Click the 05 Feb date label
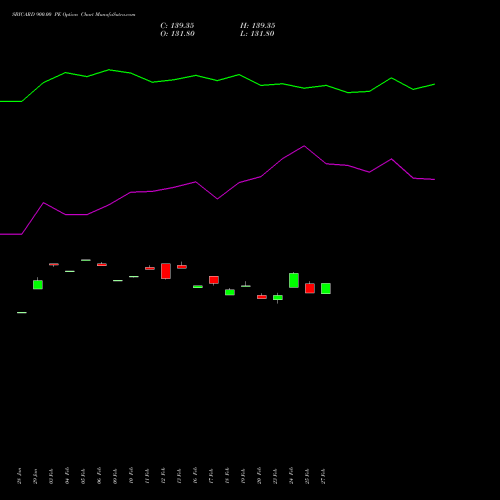 [x=83, y=476]
